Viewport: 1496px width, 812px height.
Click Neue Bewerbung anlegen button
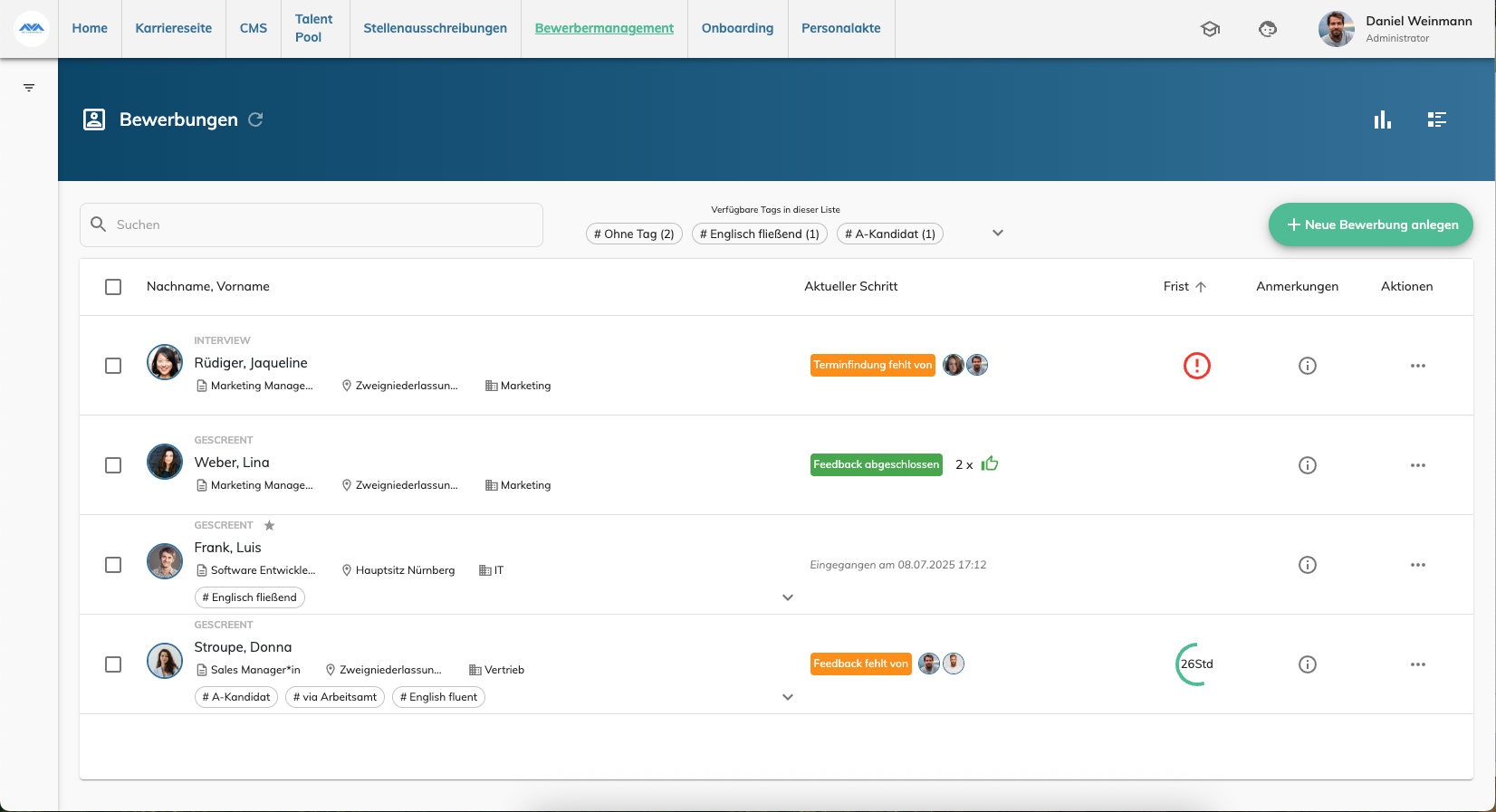(x=1370, y=224)
